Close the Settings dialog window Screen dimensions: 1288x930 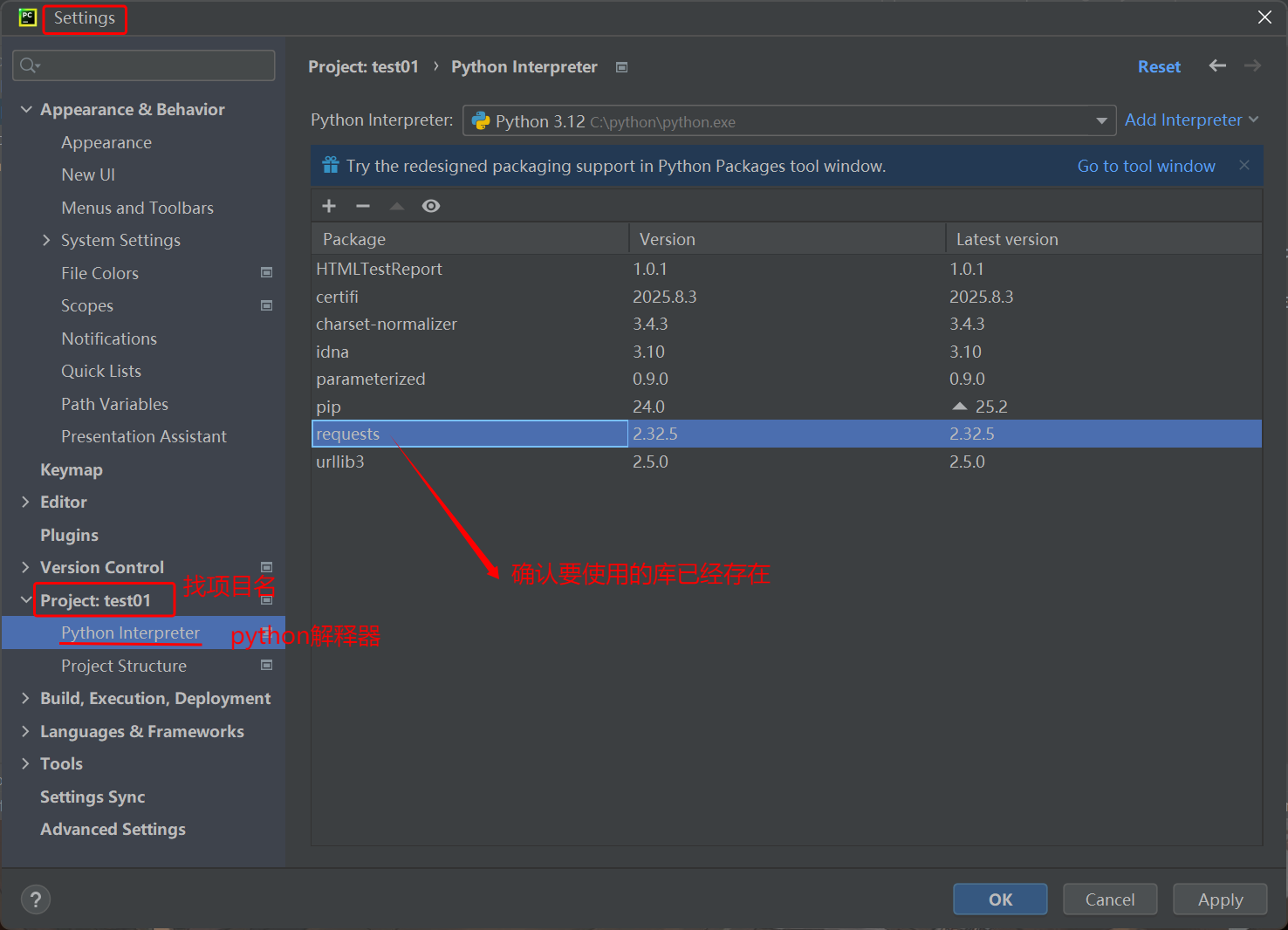pyautogui.click(x=1264, y=17)
